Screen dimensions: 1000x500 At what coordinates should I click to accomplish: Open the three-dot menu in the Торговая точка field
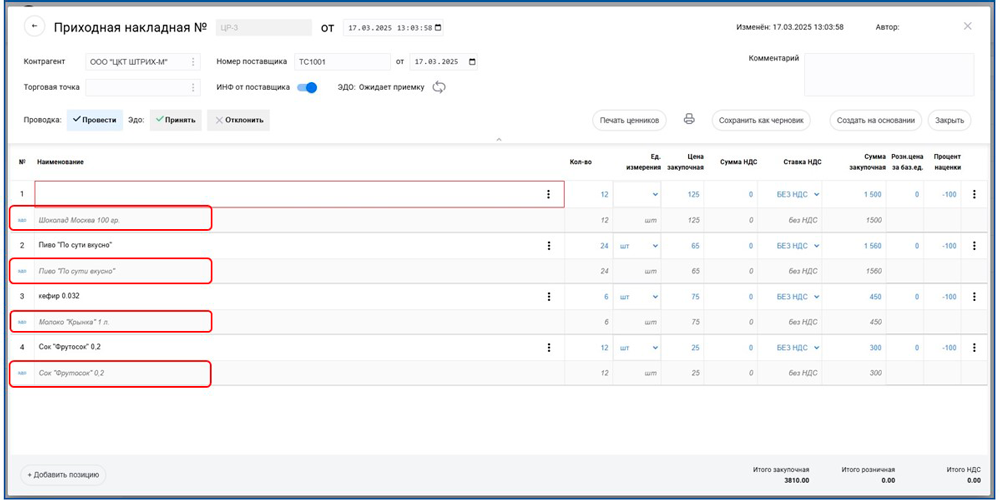tap(194, 87)
